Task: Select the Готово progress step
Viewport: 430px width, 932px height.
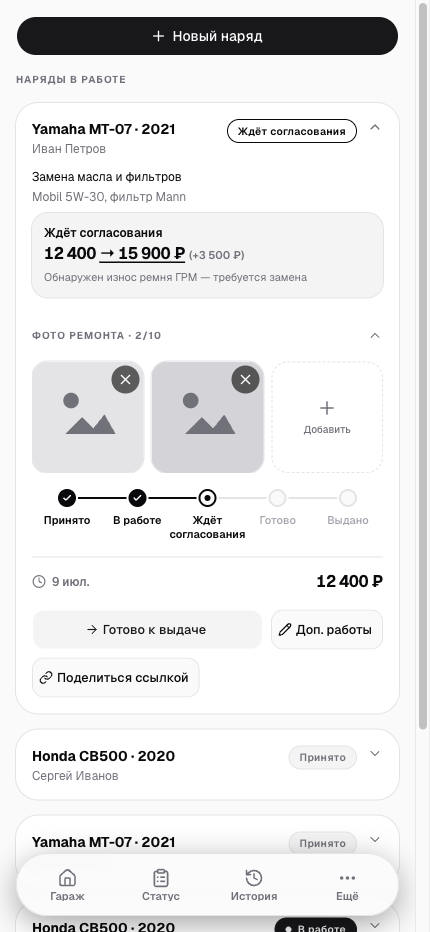Action: tap(277, 507)
